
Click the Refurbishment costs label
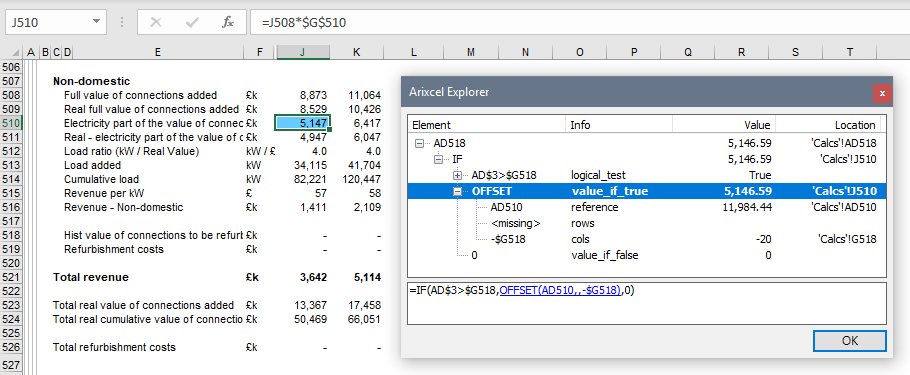(114, 250)
